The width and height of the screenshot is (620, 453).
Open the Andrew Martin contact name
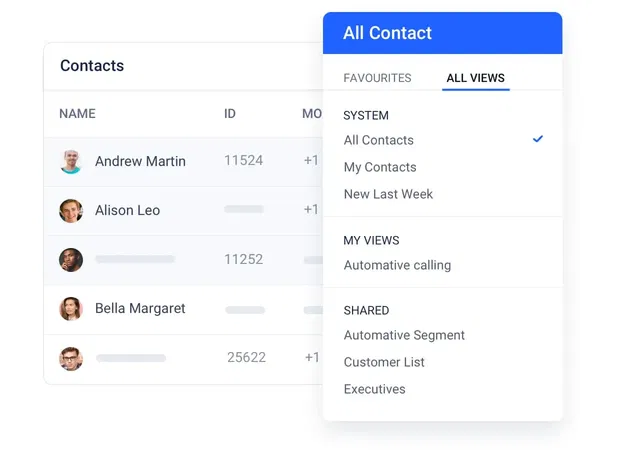[140, 161]
